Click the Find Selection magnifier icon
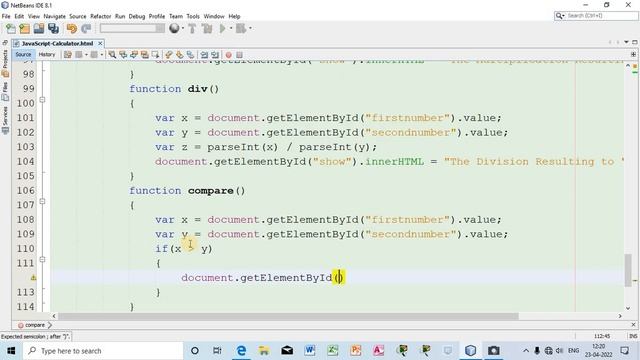 tap(112, 55)
